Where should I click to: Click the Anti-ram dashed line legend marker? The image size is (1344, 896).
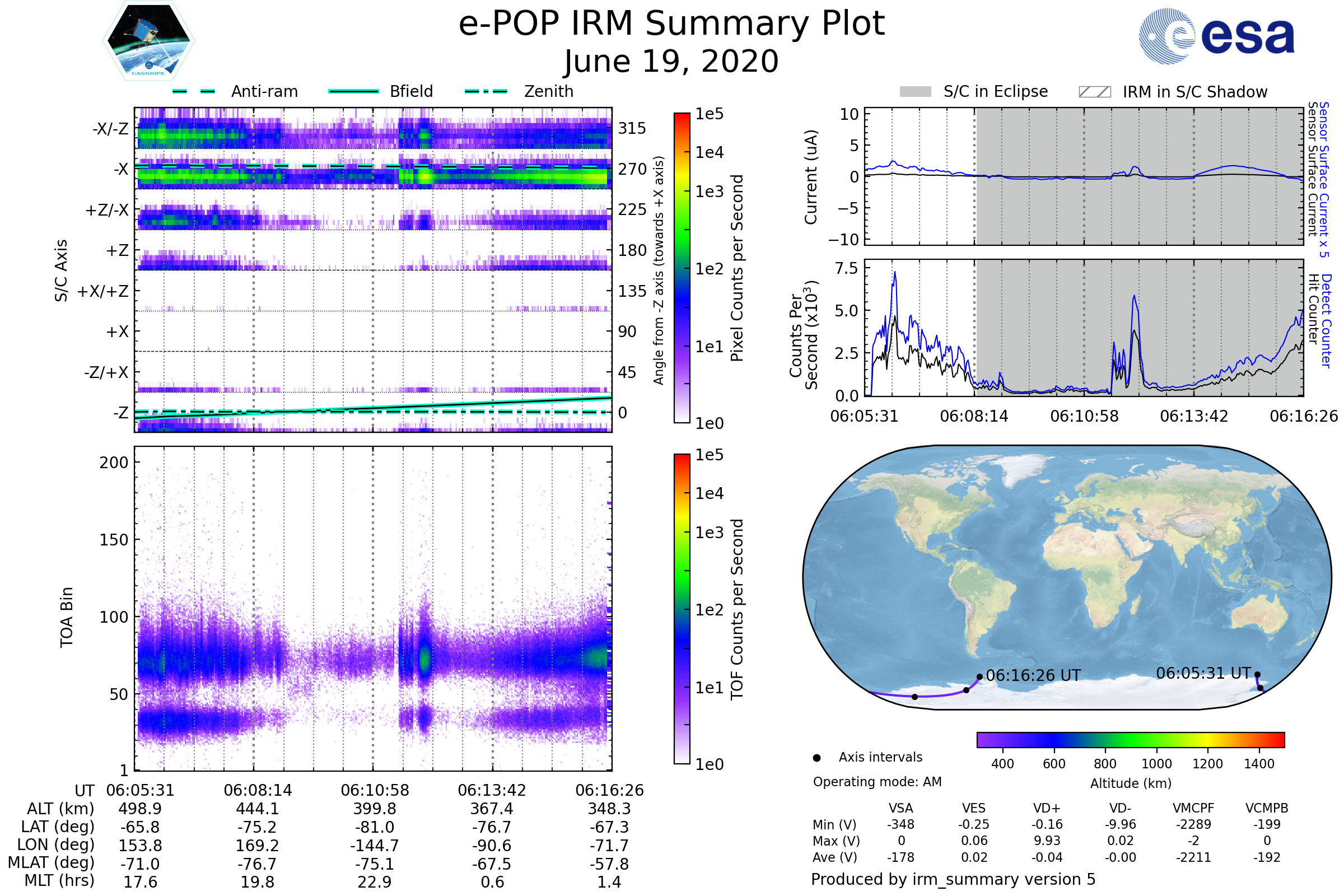pos(194,91)
